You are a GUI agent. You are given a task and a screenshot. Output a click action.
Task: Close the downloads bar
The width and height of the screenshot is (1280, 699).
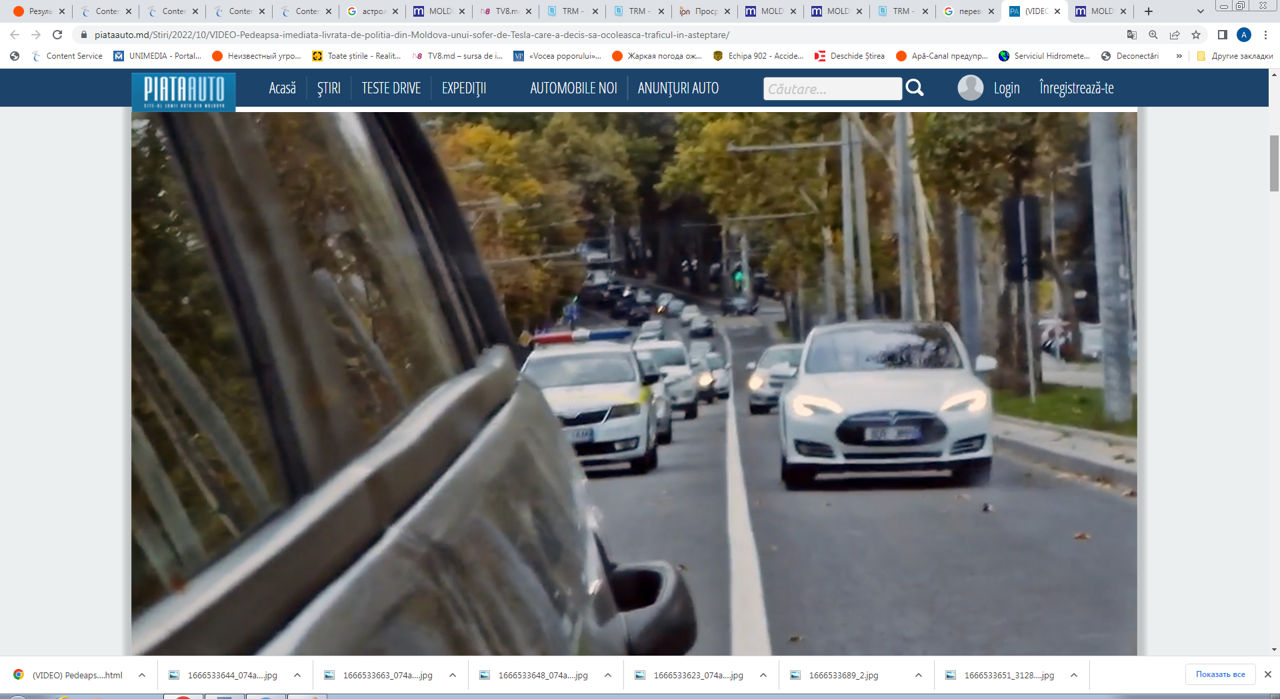coord(1268,675)
